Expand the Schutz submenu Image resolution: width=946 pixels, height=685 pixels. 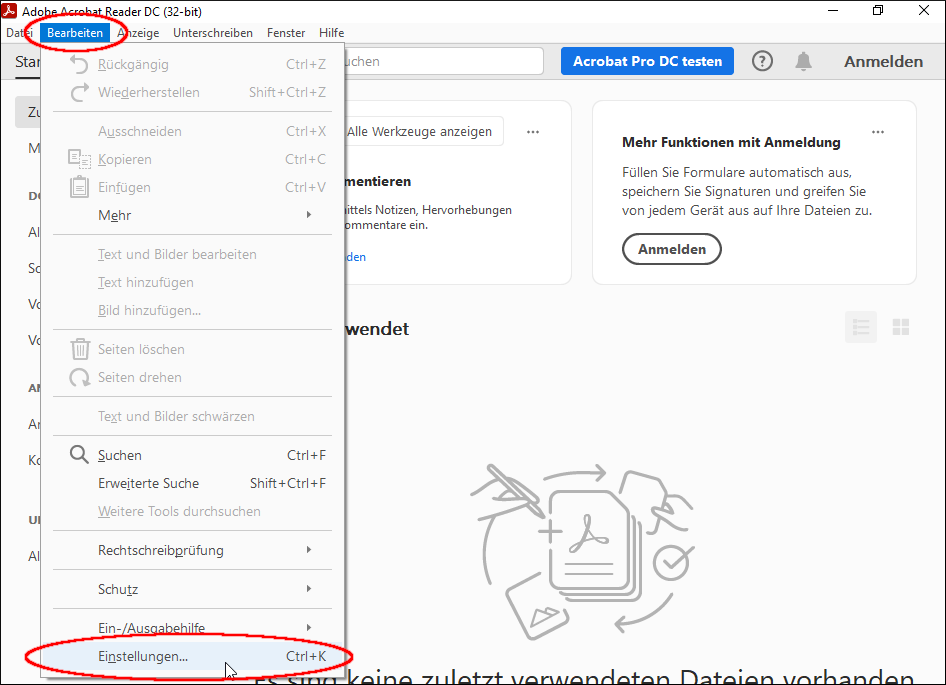pyautogui.click(x=193, y=588)
